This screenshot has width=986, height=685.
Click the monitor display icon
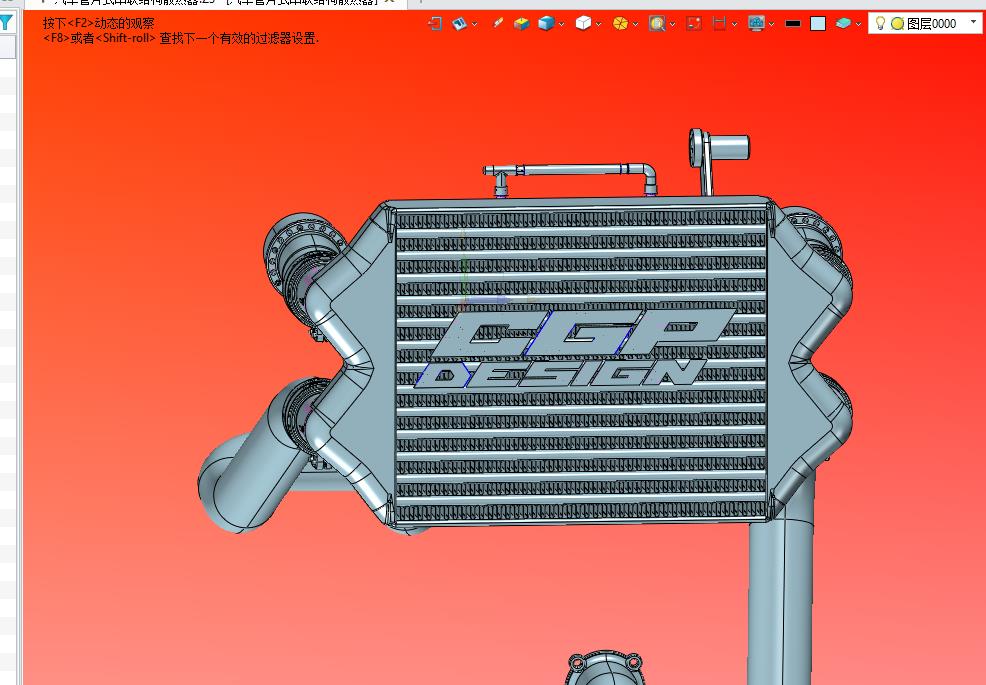[x=756, y=24]
